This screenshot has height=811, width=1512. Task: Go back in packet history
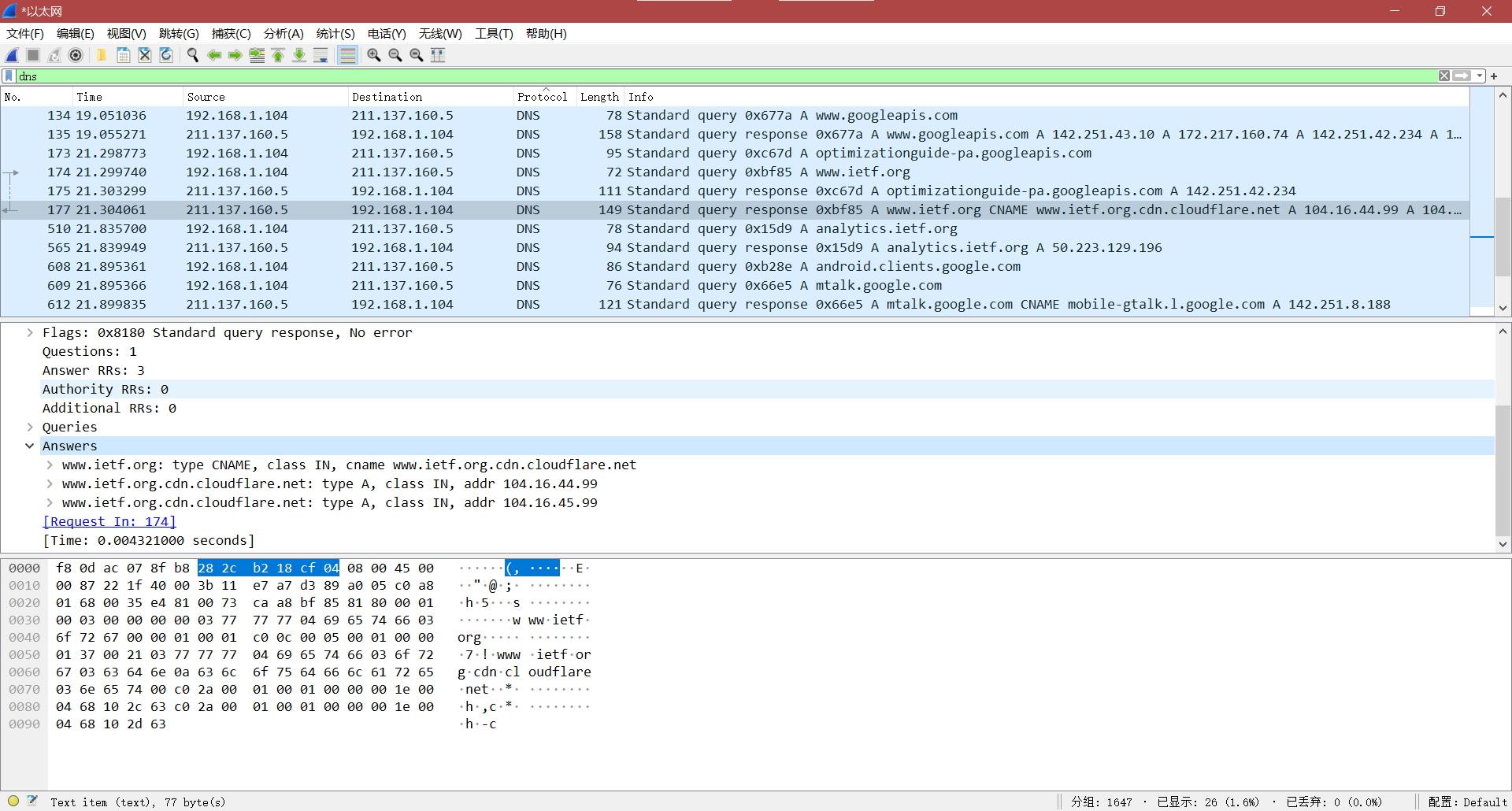point(213,55)
